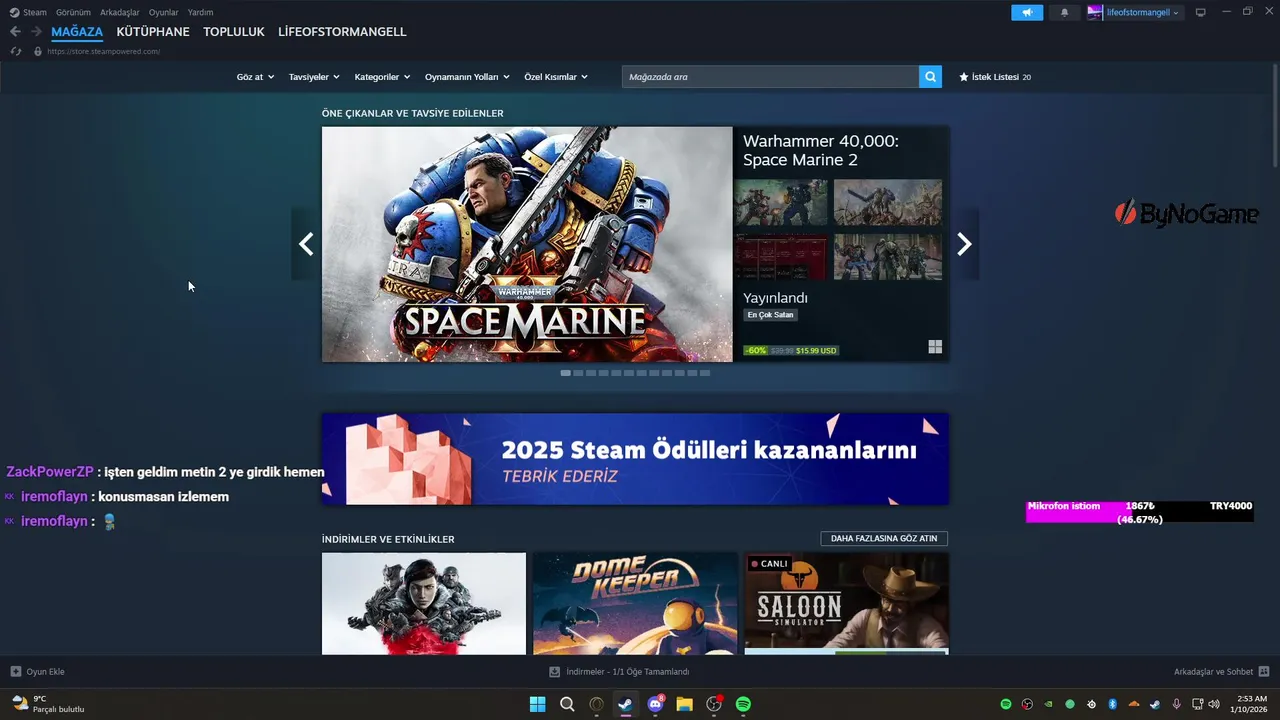Select the last carousel page indicator

coord(705,373)
